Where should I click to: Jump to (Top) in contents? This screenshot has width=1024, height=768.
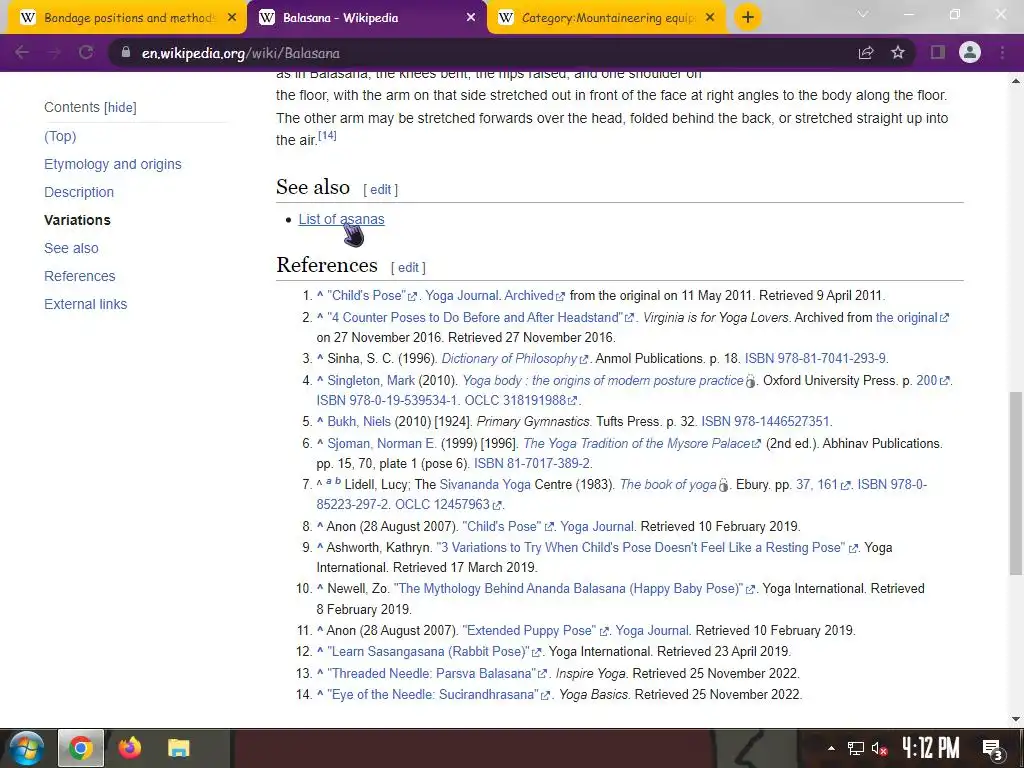(60, 136)
